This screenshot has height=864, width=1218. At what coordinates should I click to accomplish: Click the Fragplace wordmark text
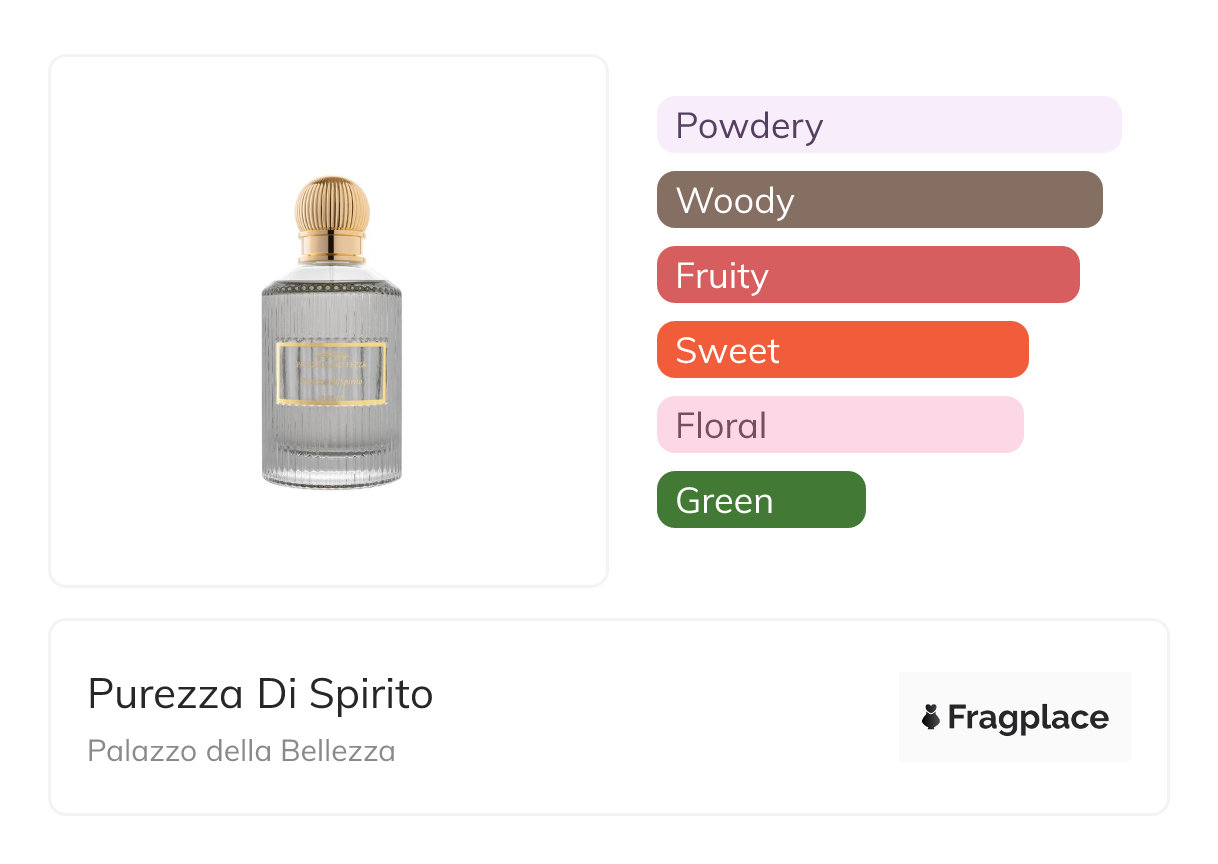click(x=1028, y=718)
